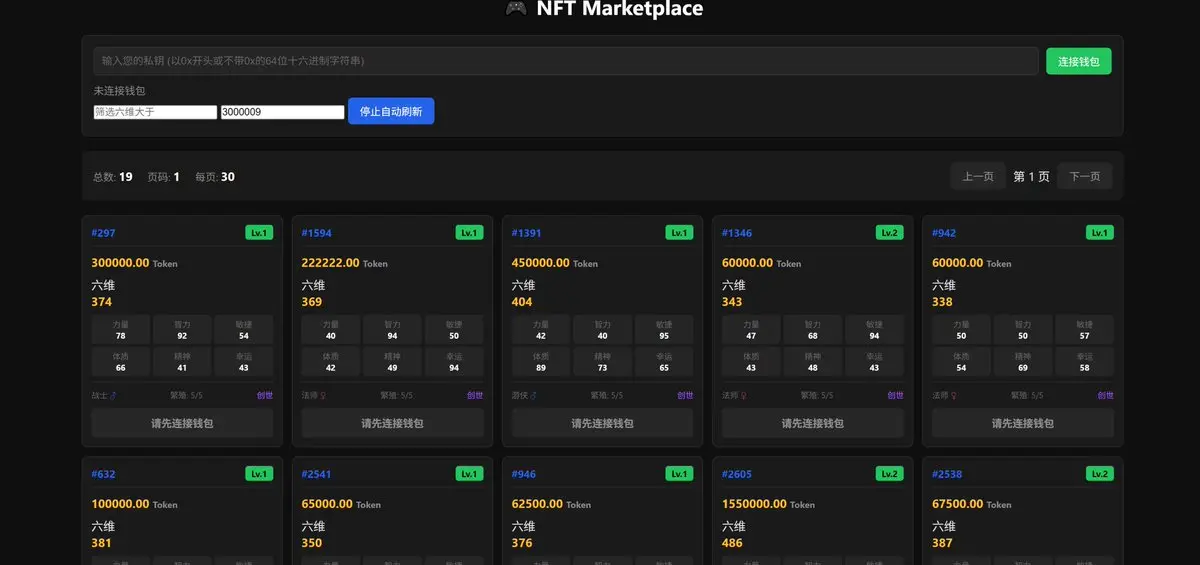The height and width of the screenshot is (565, 1200).
Task: Click the 100000.00 Token price
Action: (x=134, y=504)
